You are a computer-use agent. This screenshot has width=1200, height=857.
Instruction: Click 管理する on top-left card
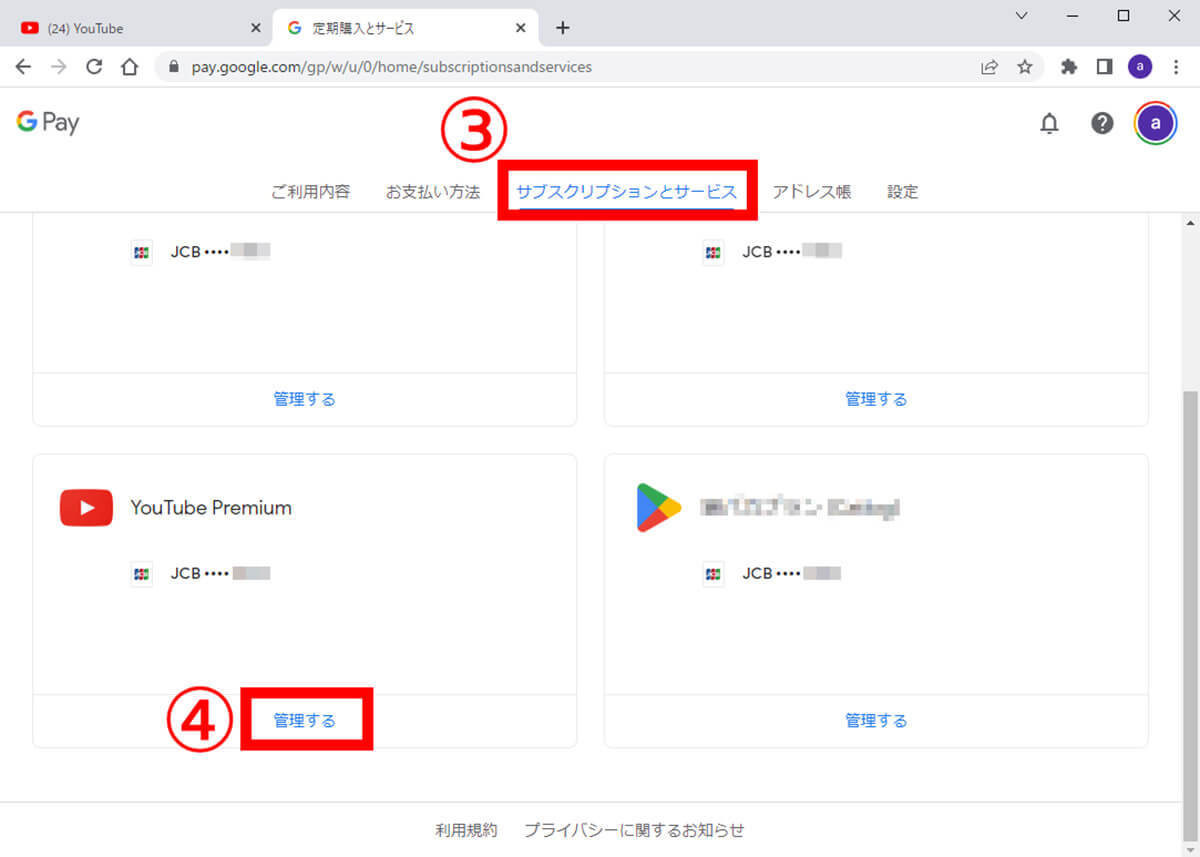coord(305,399)
